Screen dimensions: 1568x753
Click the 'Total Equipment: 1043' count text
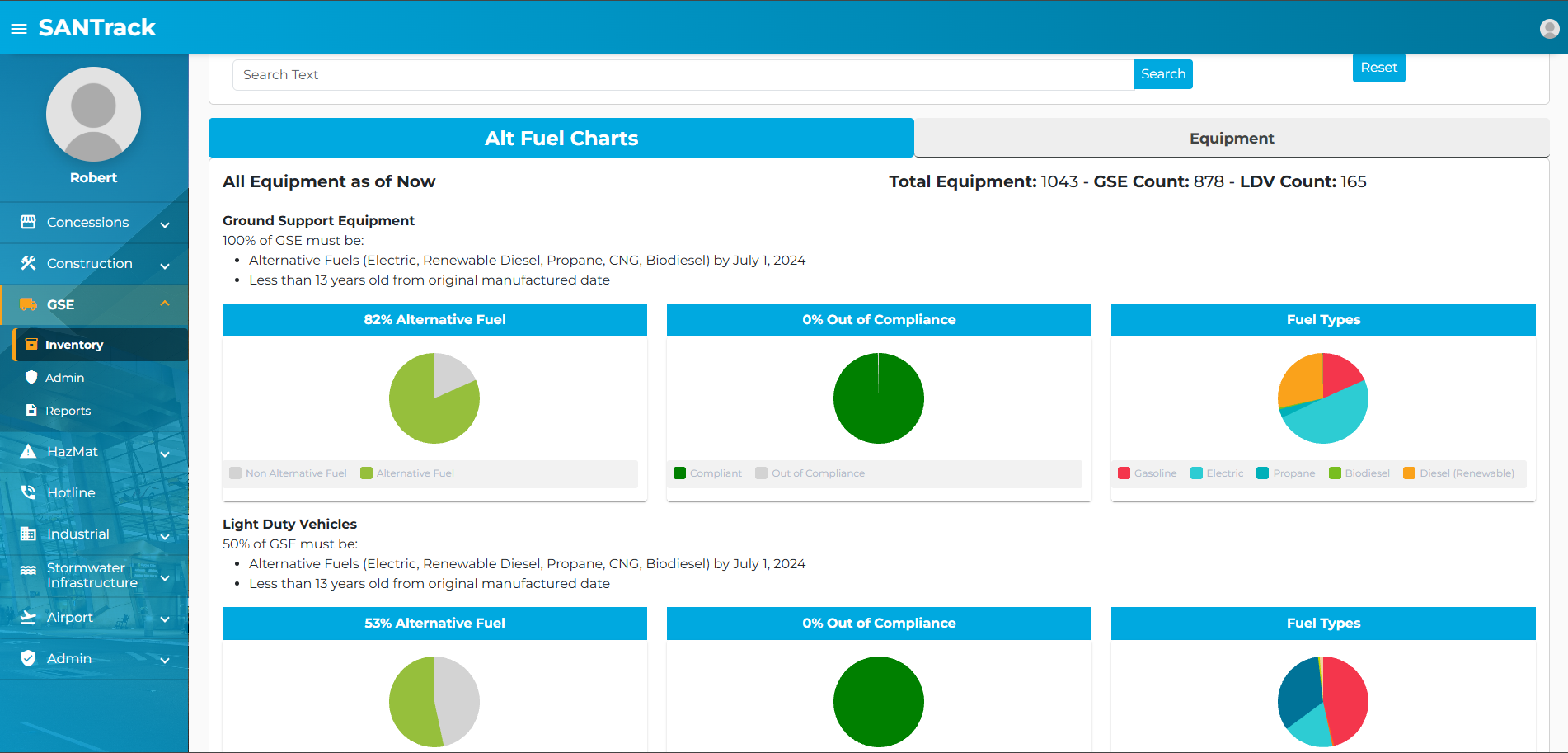click(x=984, y=181)
